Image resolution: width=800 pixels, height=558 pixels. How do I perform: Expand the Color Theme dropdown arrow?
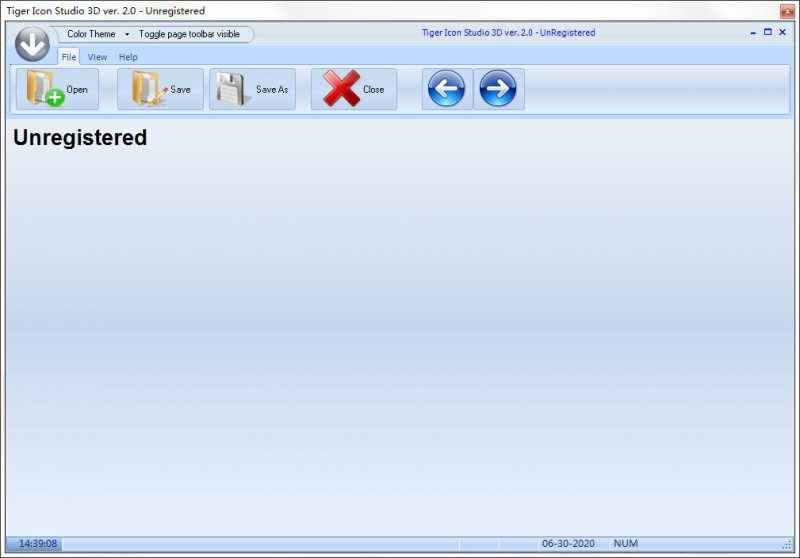click(127, 34)
